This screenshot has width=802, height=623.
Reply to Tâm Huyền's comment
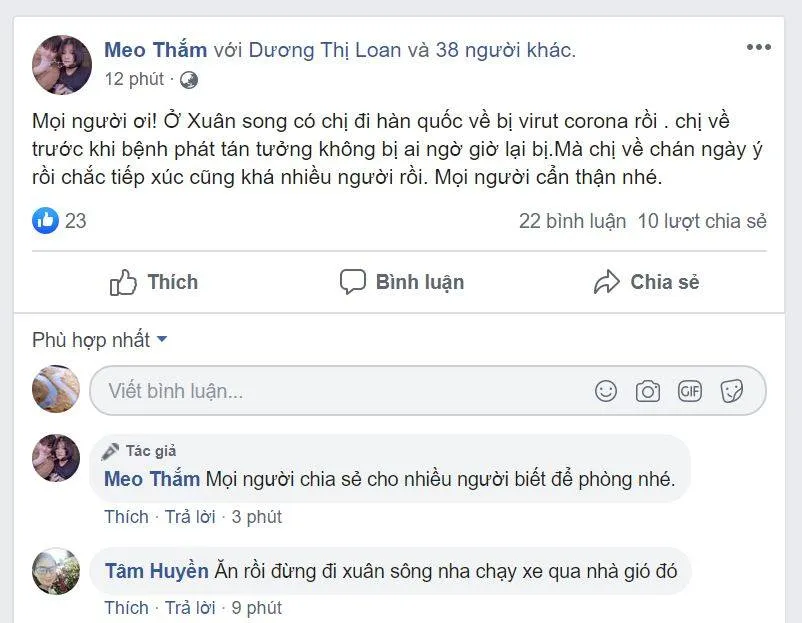point(190,607)
